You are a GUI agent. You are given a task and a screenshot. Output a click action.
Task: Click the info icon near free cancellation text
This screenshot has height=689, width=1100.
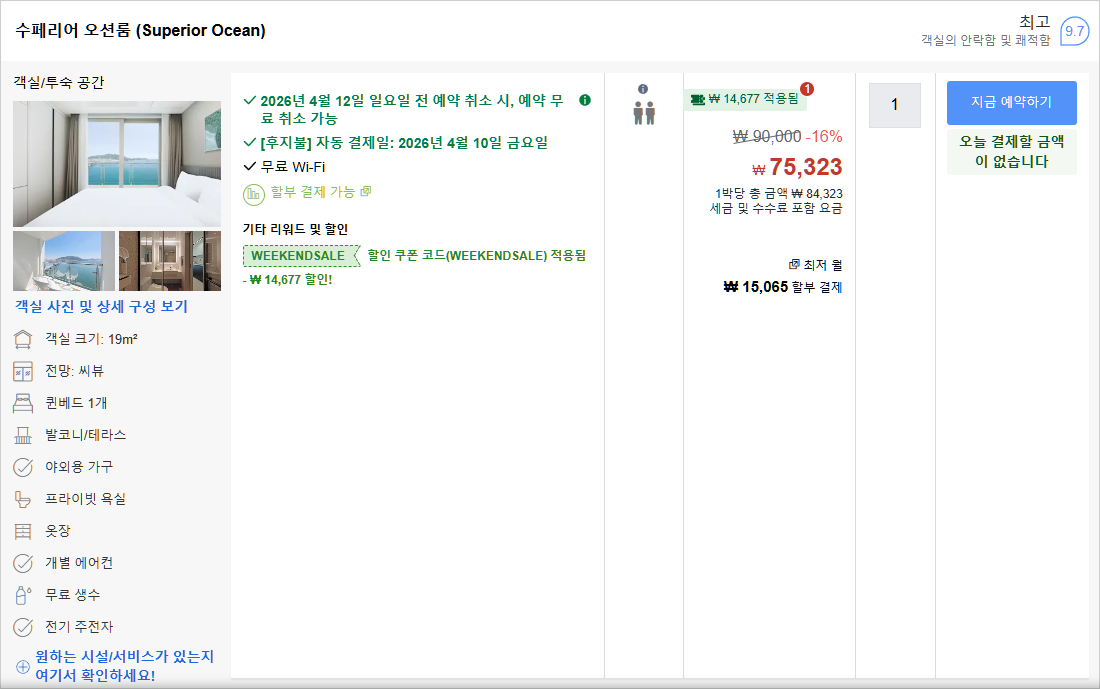(x=585, y=100)
